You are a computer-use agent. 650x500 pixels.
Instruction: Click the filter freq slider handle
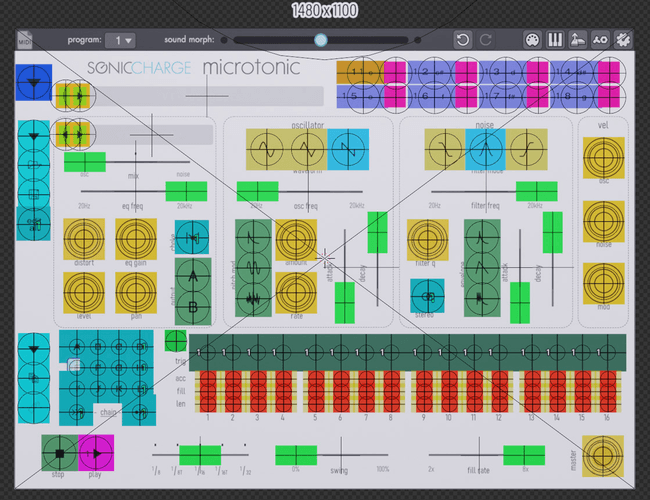click(x=536, y=191)
